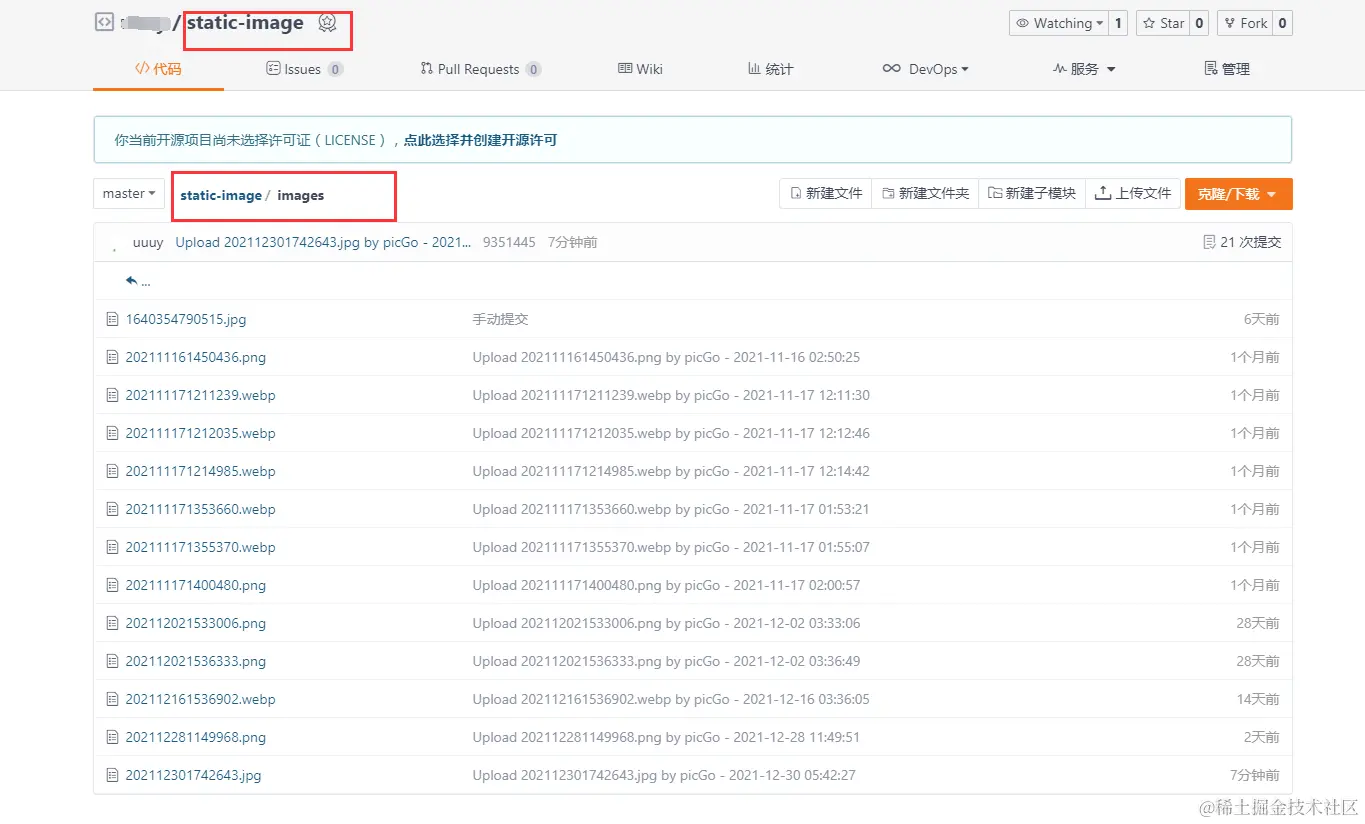Click file icon of 202112161536902.webp
The height and width of the screenshot is (824, 1365).
click(113, 699)
